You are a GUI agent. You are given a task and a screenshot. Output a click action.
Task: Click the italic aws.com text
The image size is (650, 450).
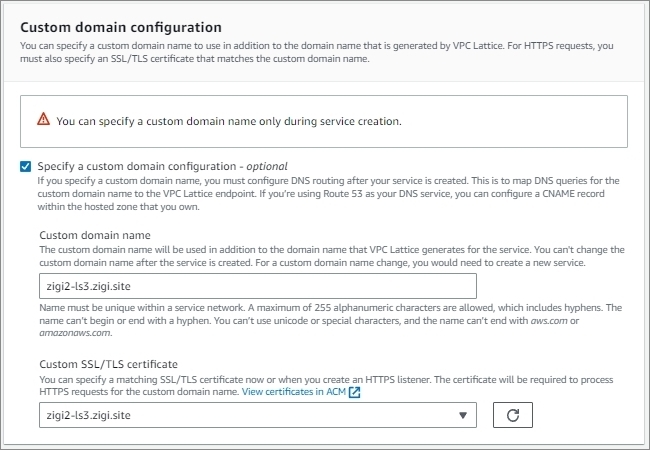[x=549, y=320]
